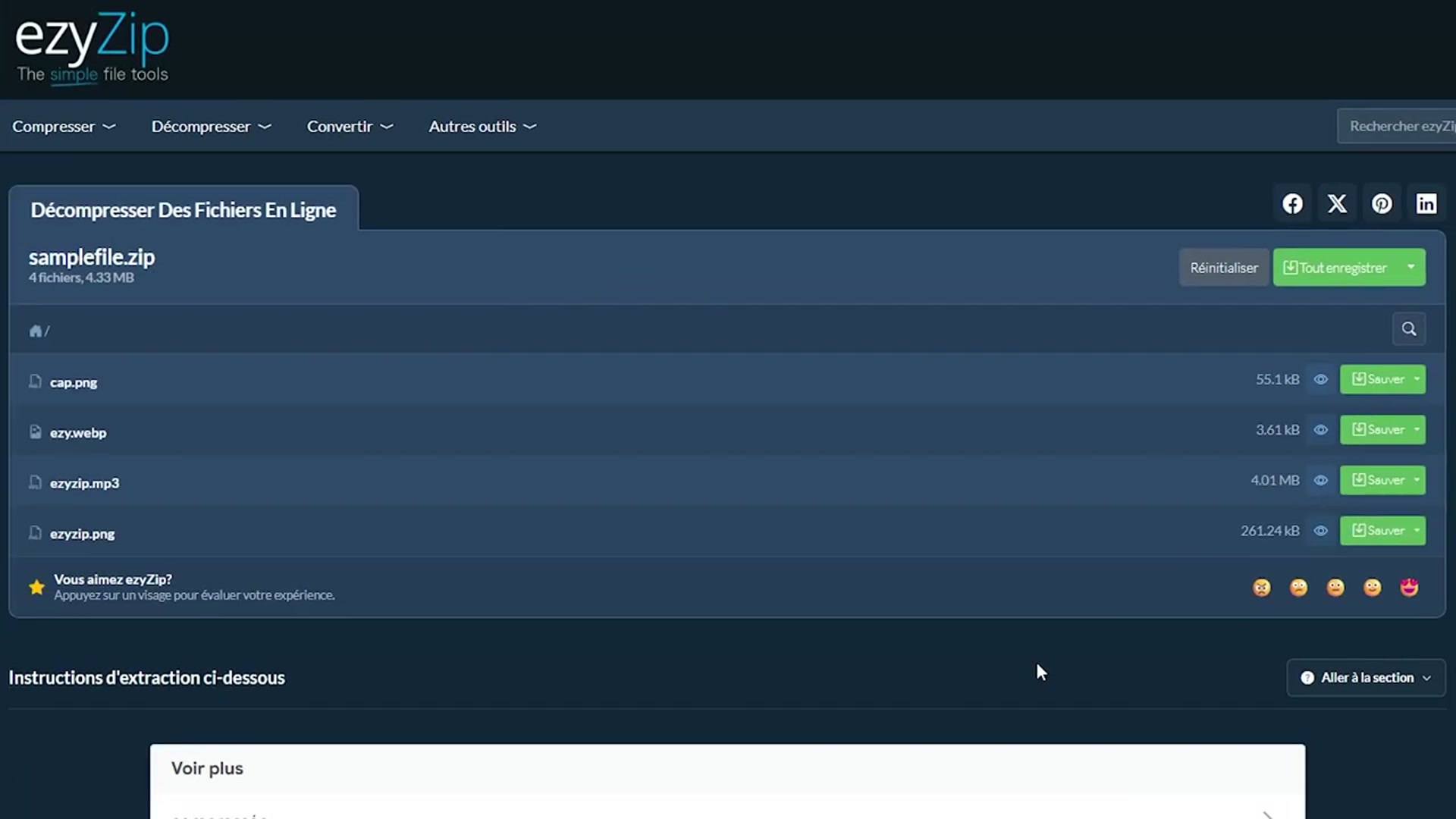Click the samplefile.zip archive title
Viewport: 1456px width, 819px height.
(x=92, y=258)
